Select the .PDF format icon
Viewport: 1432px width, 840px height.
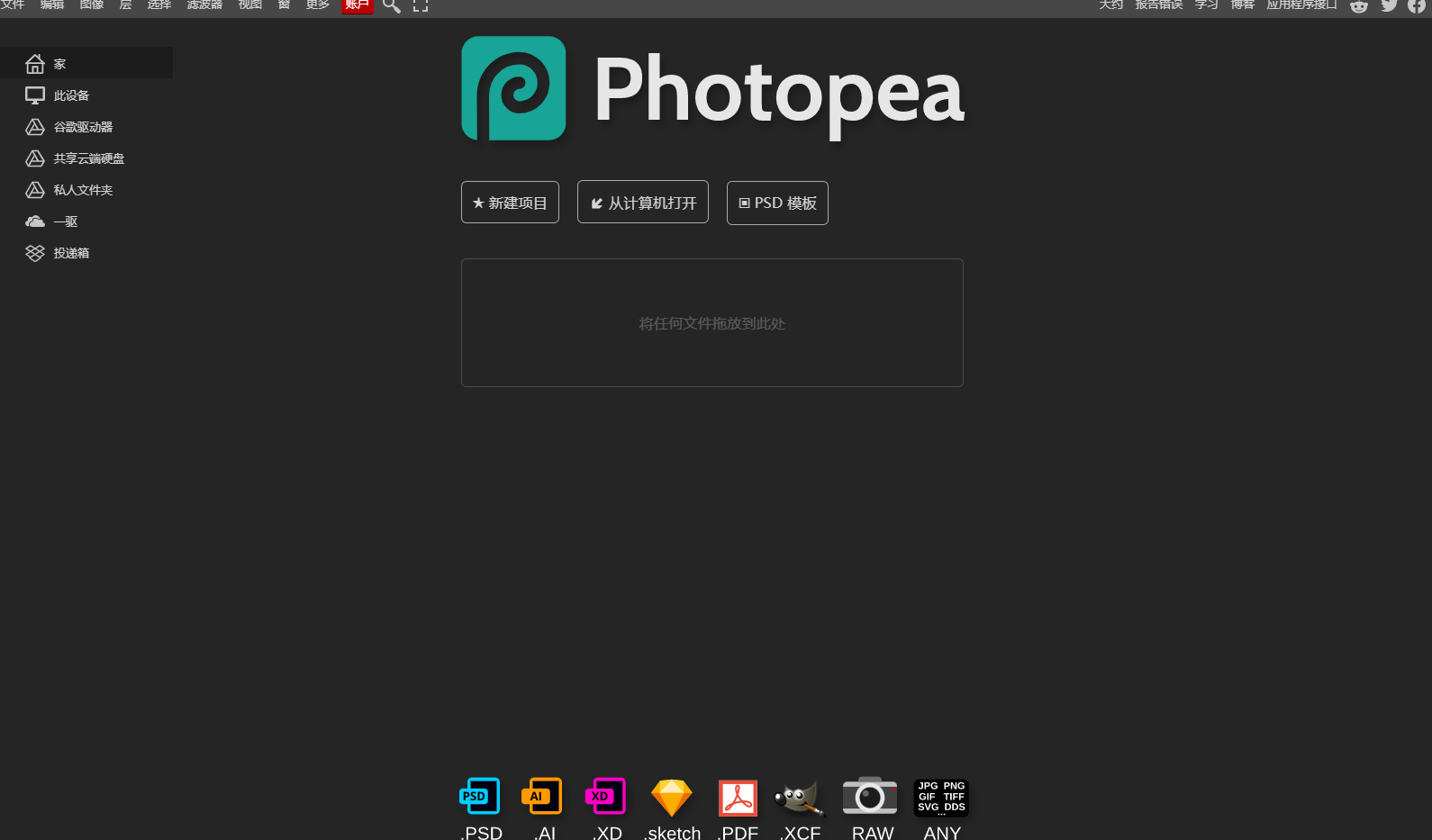pyautogui.click(x=738, y=798)
